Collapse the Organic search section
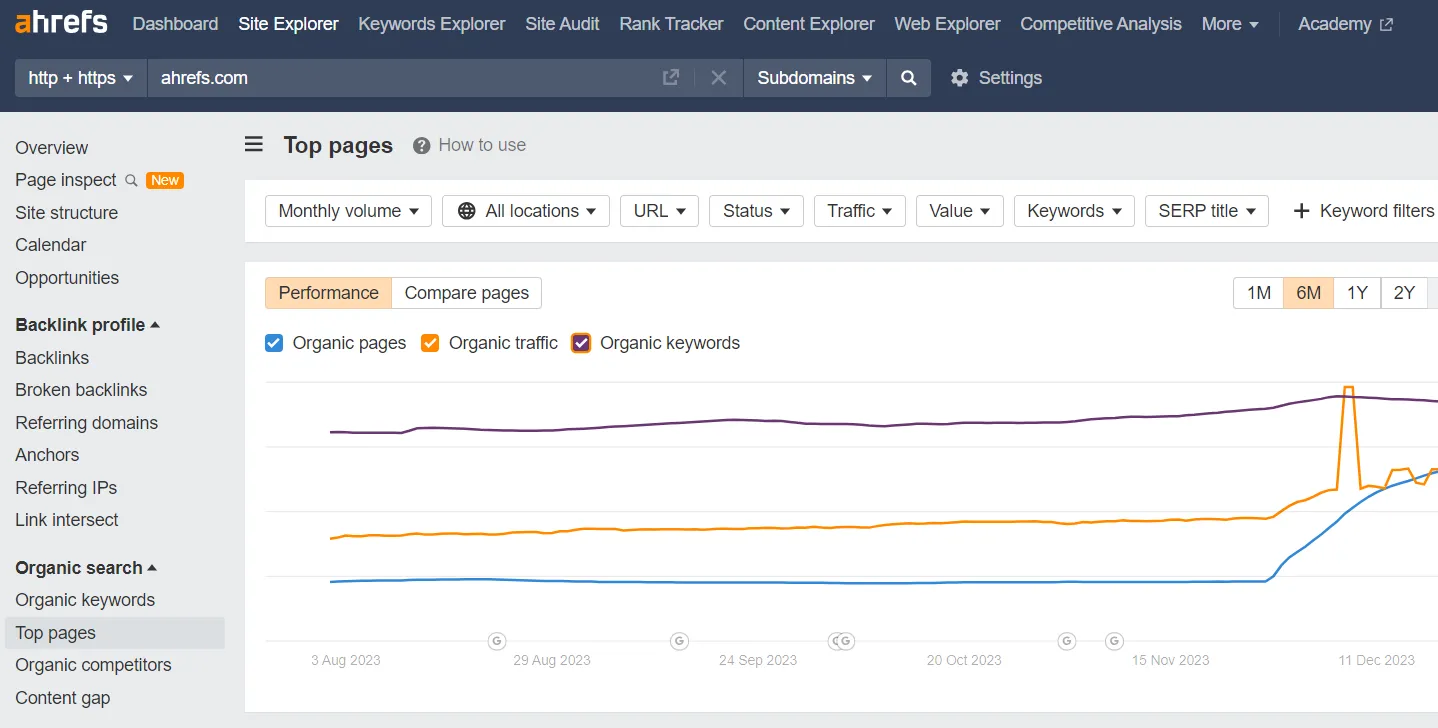The height and width of the screenshot is (728, 1438). click(86, 568)
